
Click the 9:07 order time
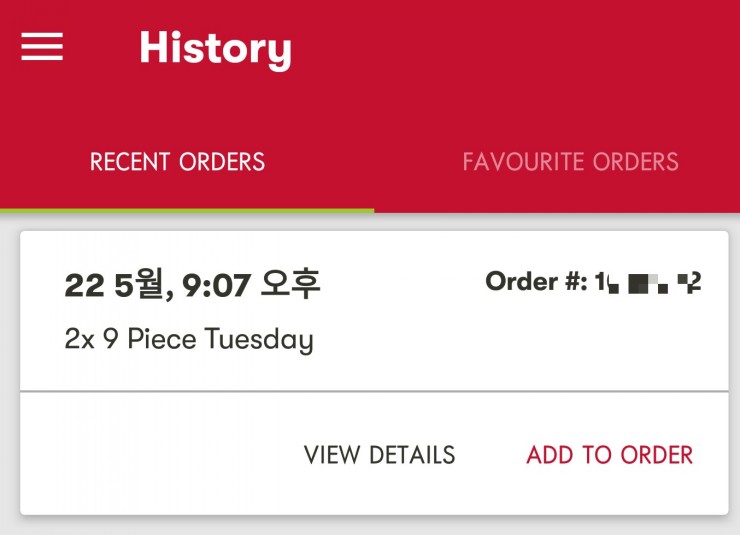(216, 286)
